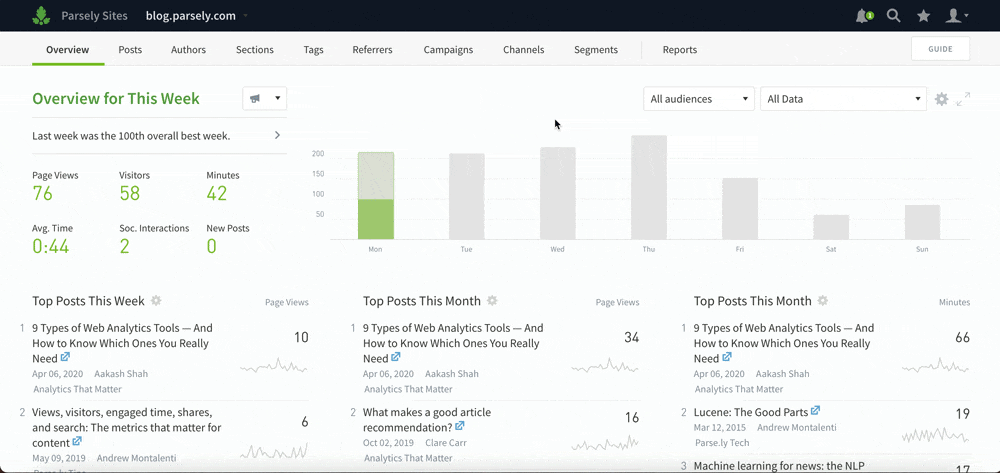Open the user account profile icon
The width and height of the screenshot is (1000, 473).
(x=957, y=16)
